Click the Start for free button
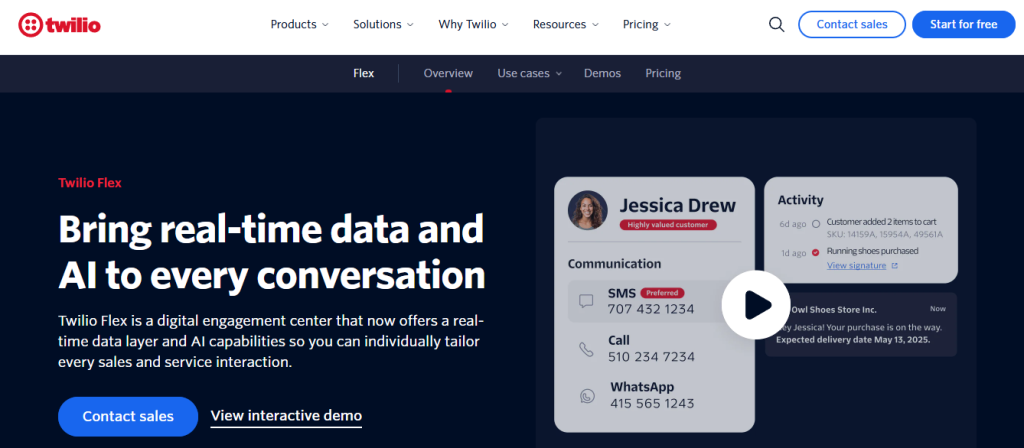 [963, 25]
